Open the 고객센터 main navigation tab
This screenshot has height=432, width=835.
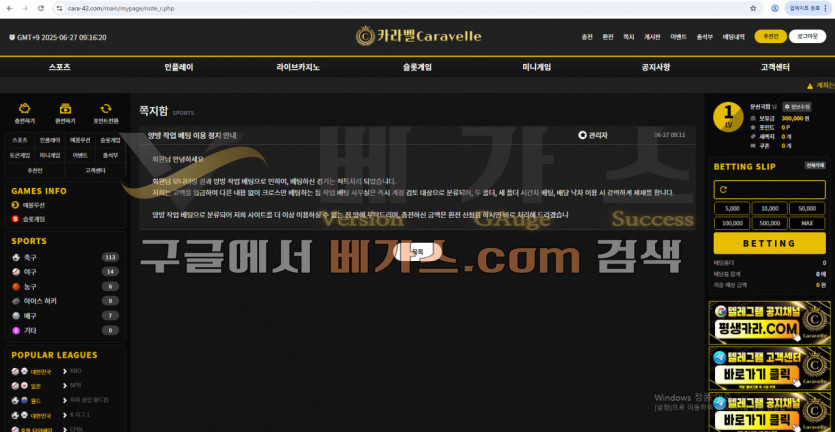click(775, 67)
